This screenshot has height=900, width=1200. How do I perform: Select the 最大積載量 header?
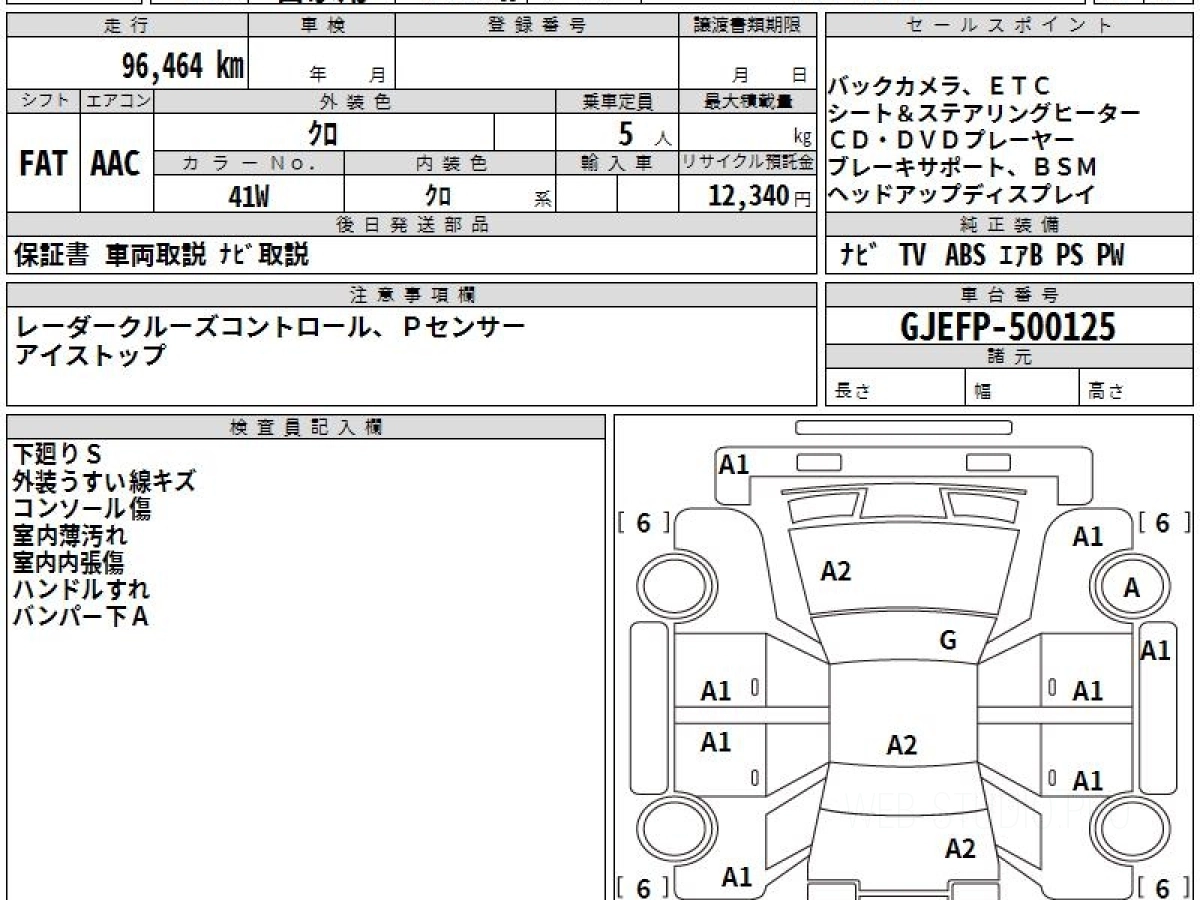click(x=747, y=101)
